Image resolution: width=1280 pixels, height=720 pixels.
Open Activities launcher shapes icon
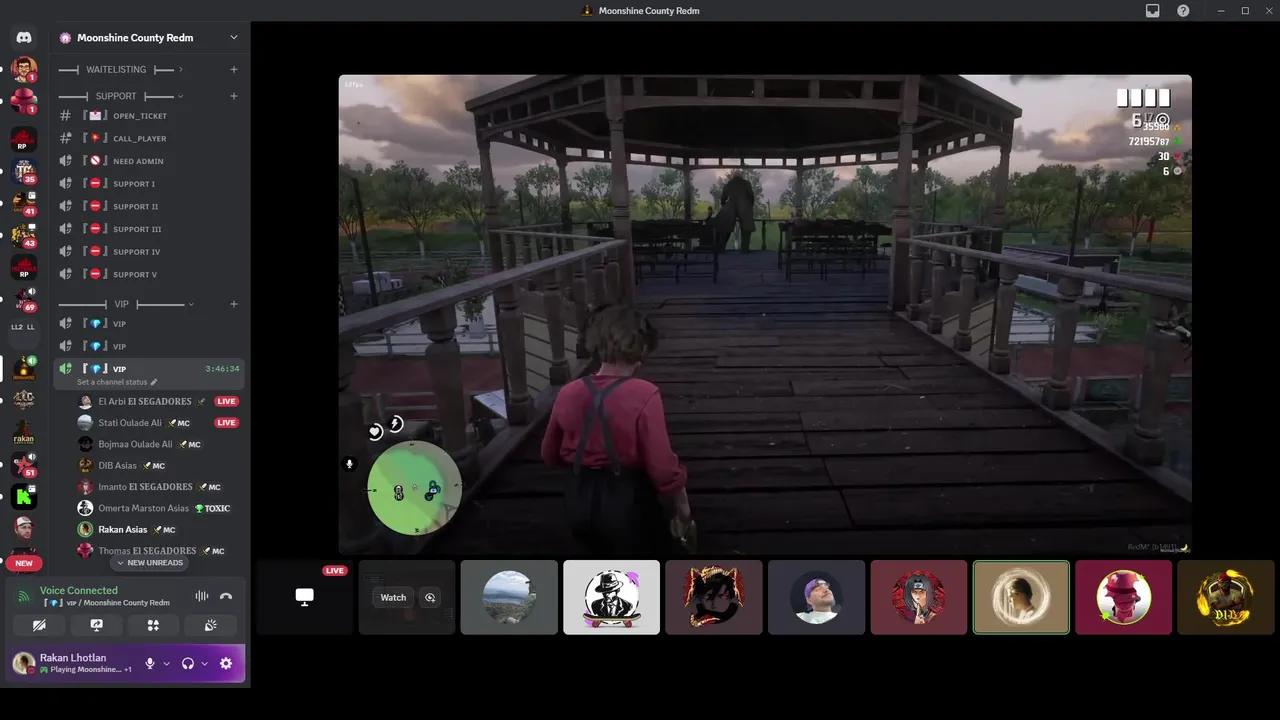[x=153, y=625]
